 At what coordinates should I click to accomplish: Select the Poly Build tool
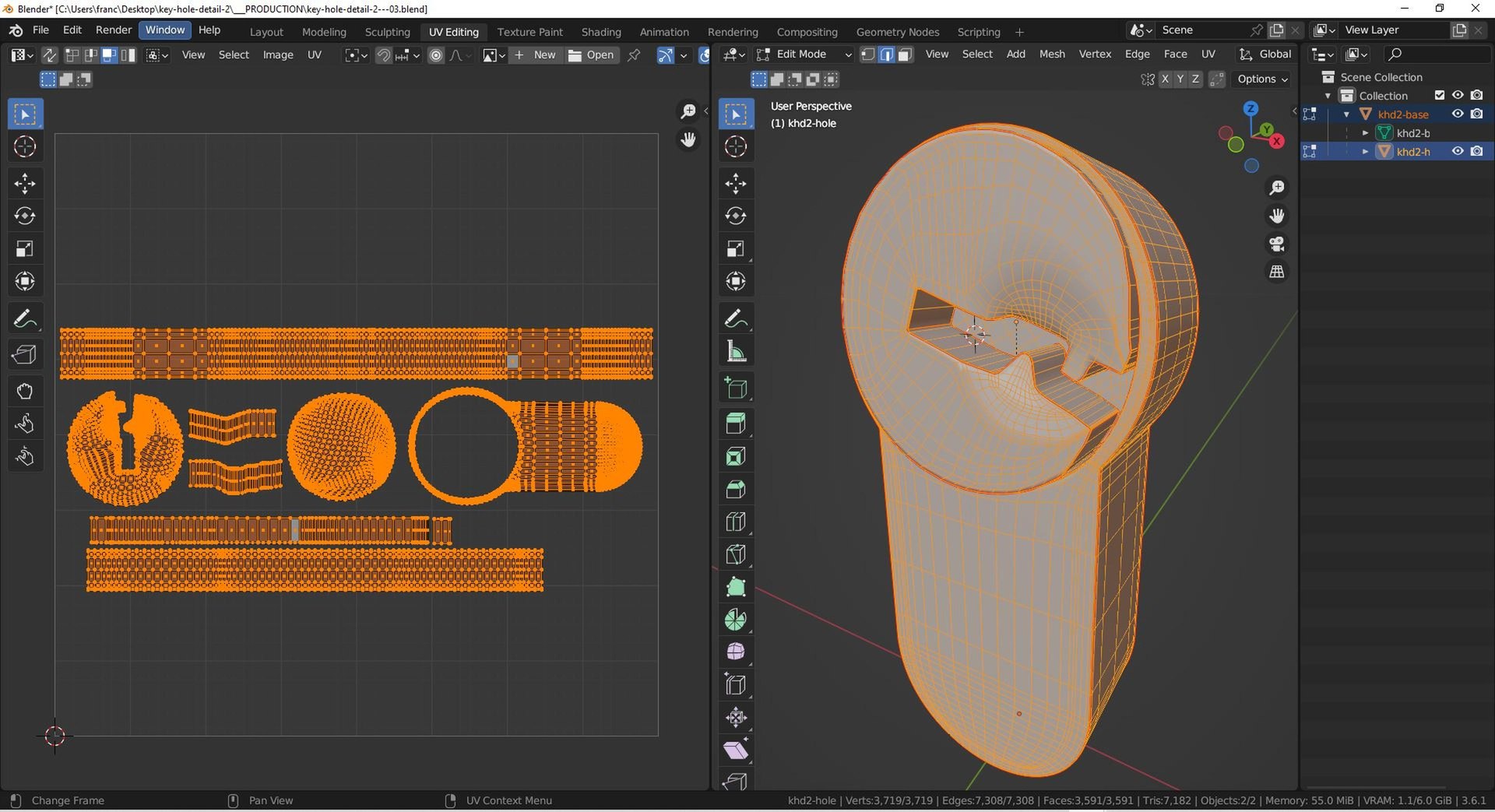click(x=736, y=587)
